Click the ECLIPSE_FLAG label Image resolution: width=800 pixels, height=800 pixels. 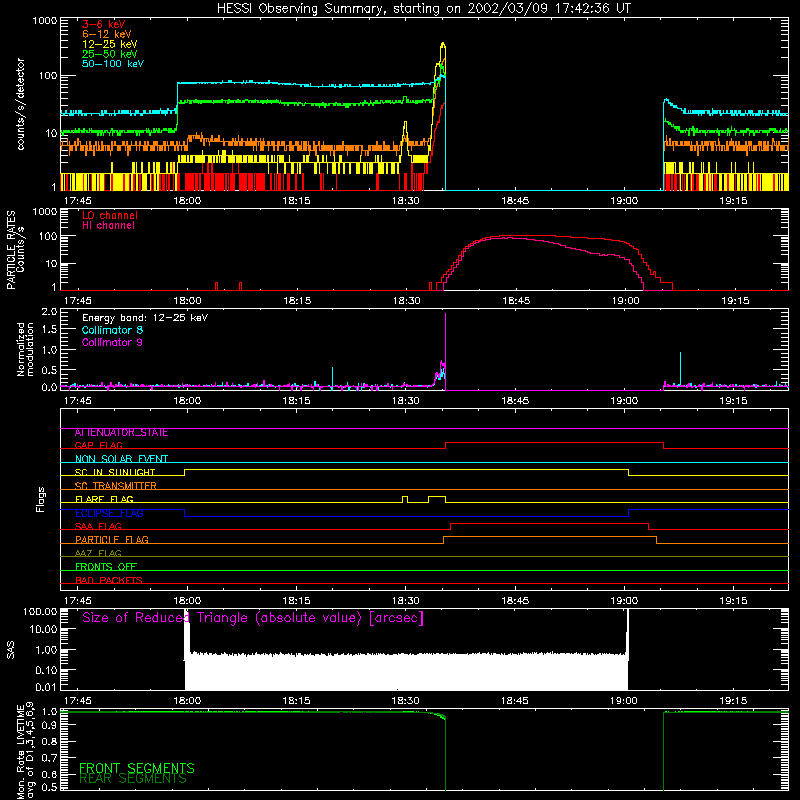tap(109, 513)
